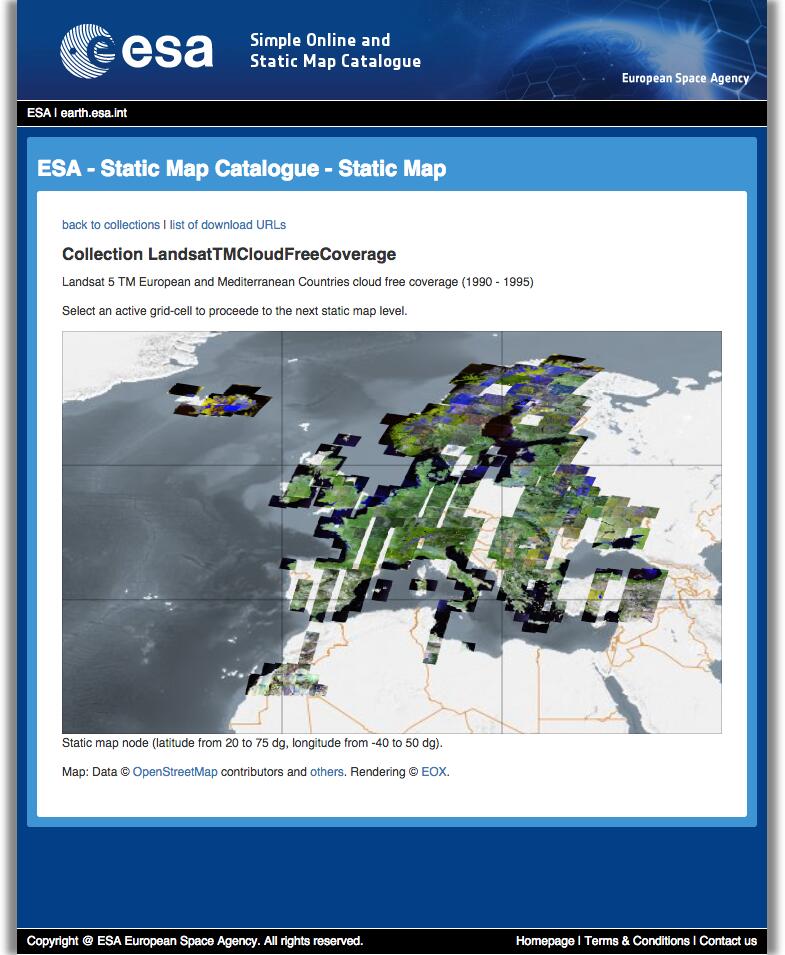Select grid cell covering Turkey and Greece

pyautogui.click(x=611, y=666)
